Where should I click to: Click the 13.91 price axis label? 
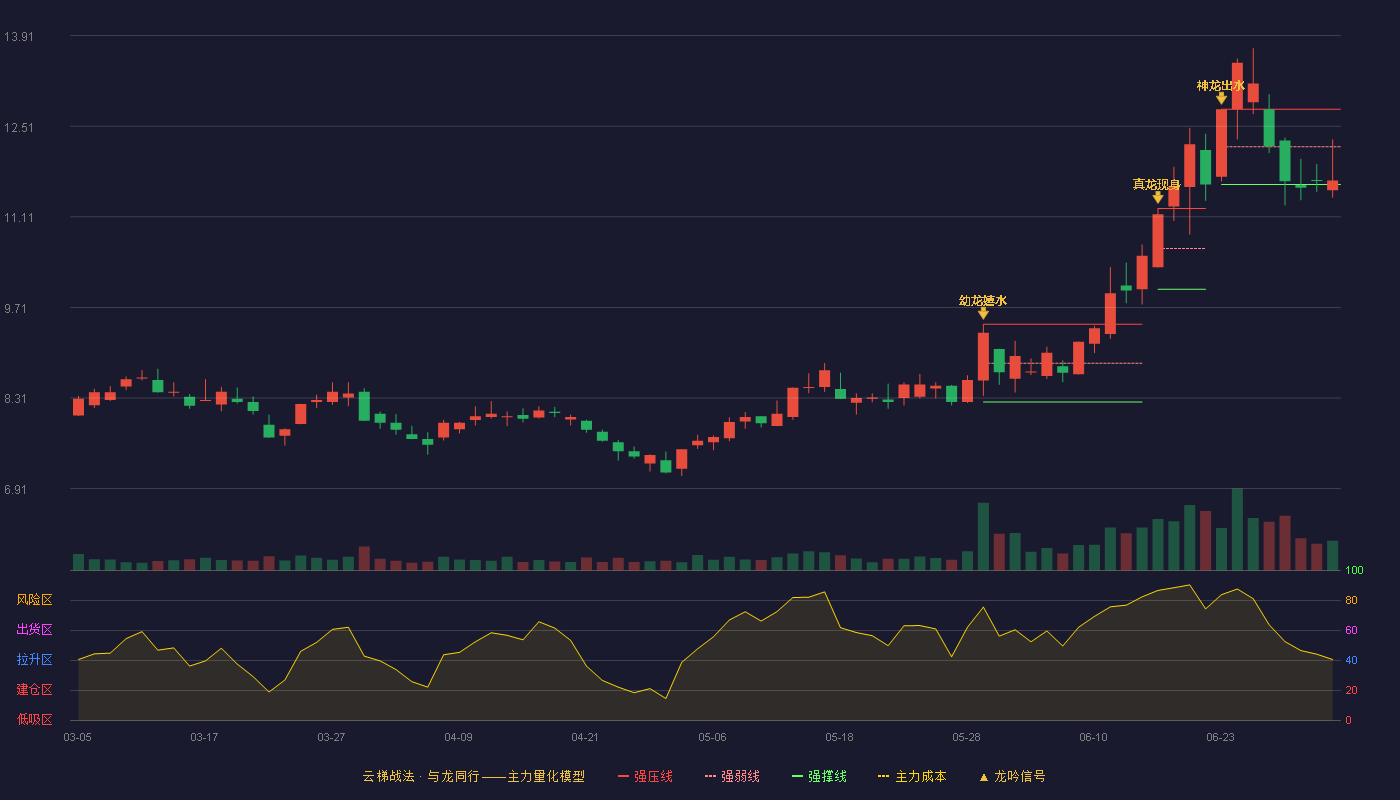tap(18, 37)
